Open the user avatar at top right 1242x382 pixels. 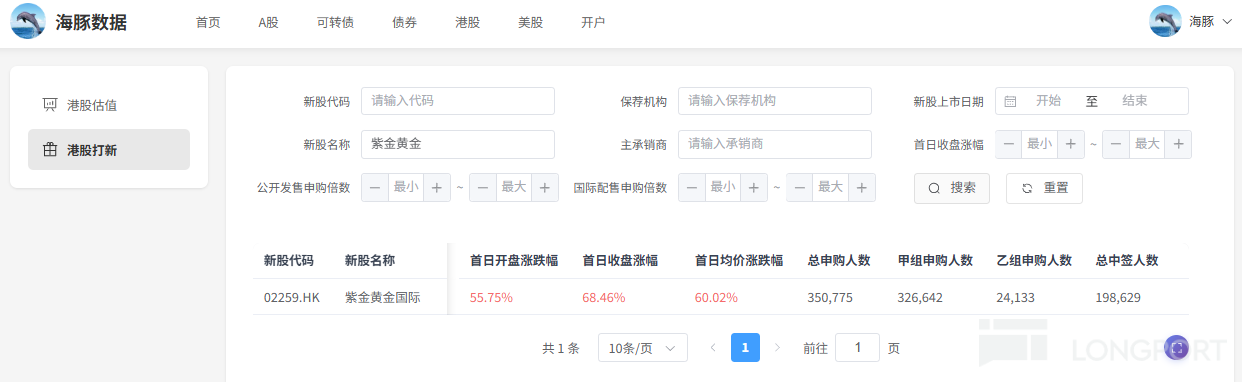coord(1166,21)
